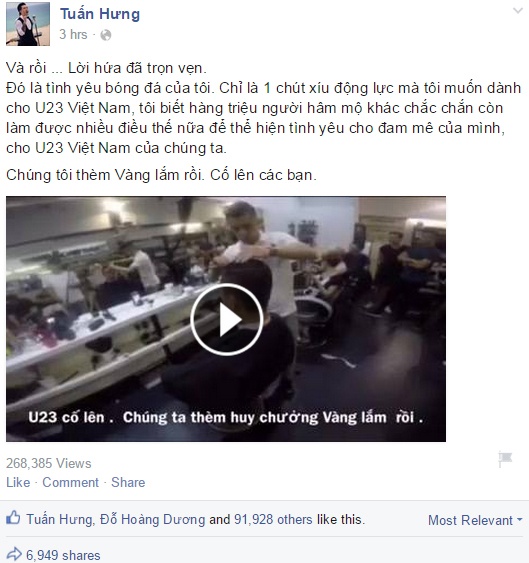Click the report flag icon
Viewport: 529px width, 563px height.
tap(505, 459)
